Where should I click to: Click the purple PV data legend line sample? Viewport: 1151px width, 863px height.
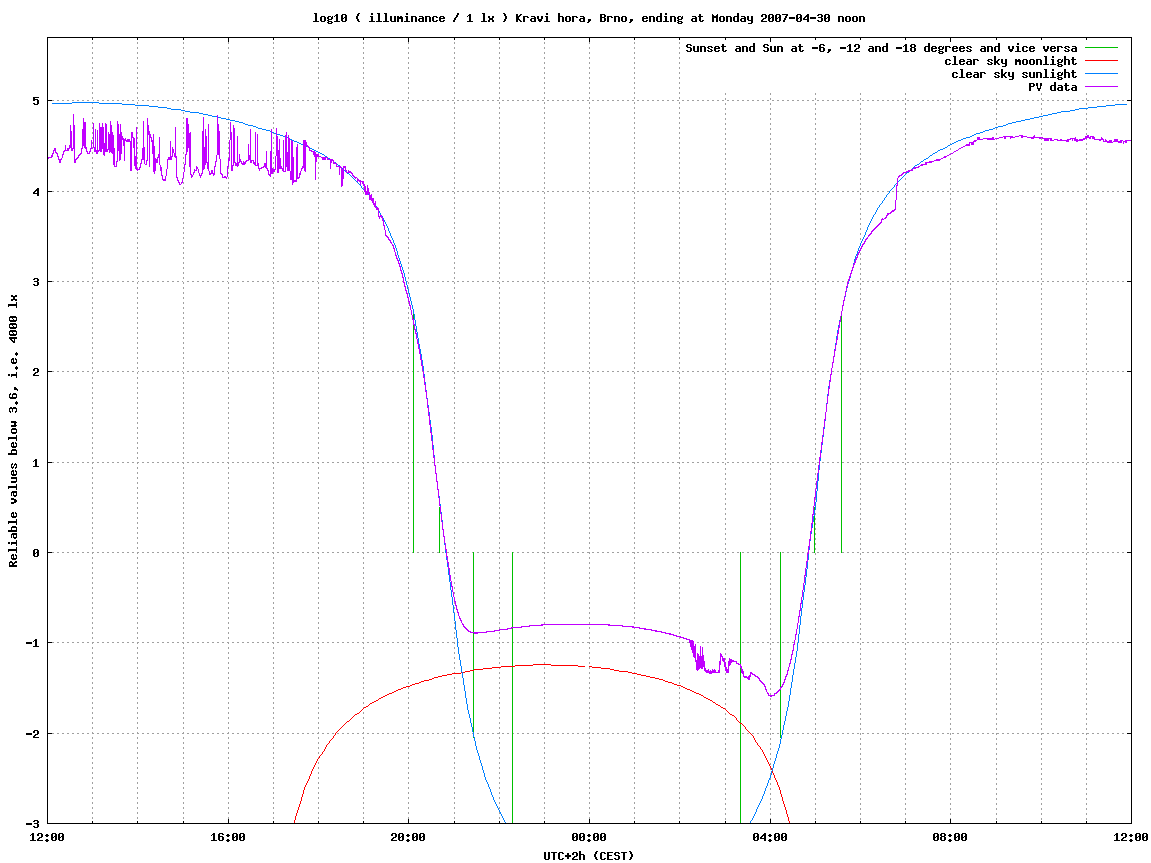click(x=1101, y=87)
